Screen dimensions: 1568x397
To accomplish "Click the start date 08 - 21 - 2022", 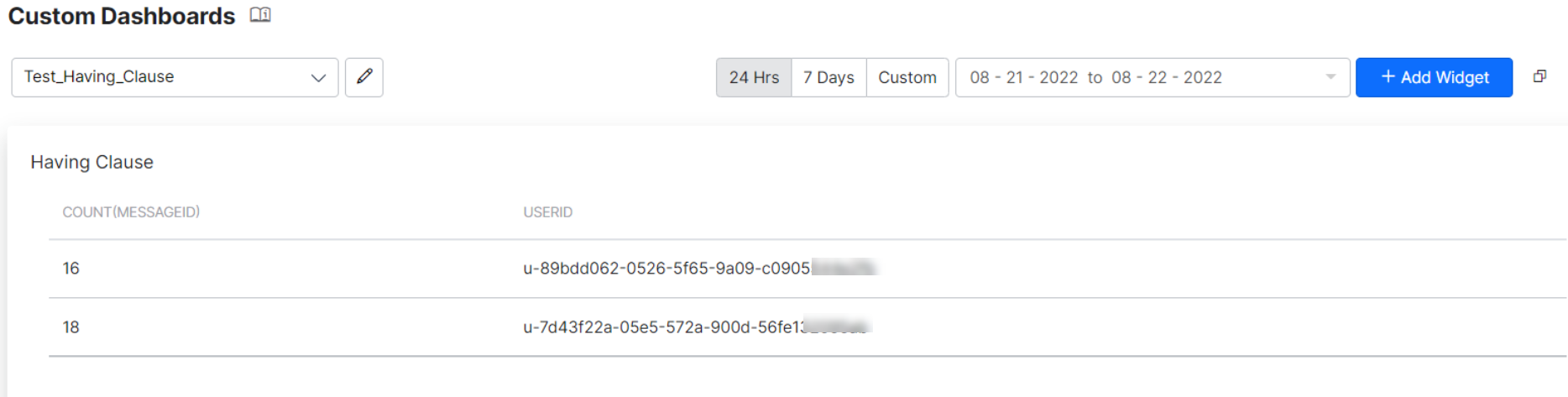I will pyautogui.click(x=1023, y=78).
